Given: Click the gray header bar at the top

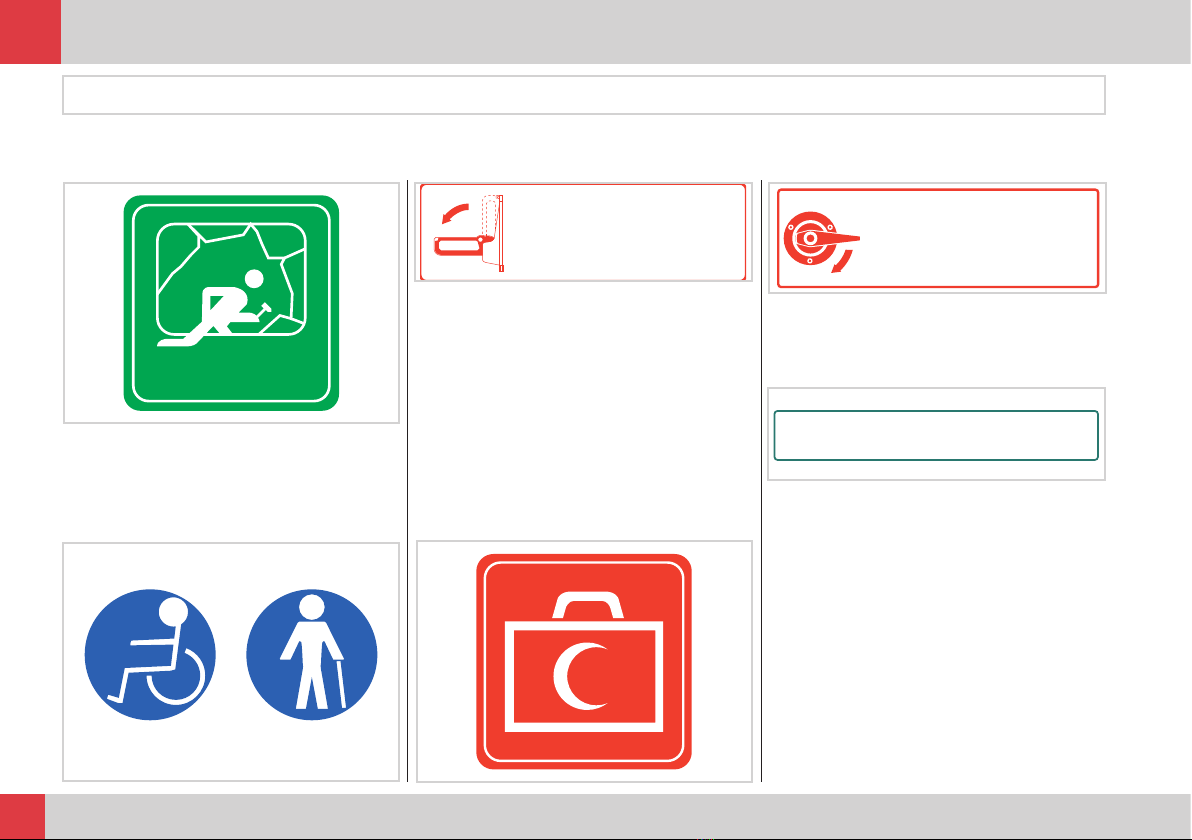Looking at the screenshot, I should pyautogui.click(x=626, y=32).
